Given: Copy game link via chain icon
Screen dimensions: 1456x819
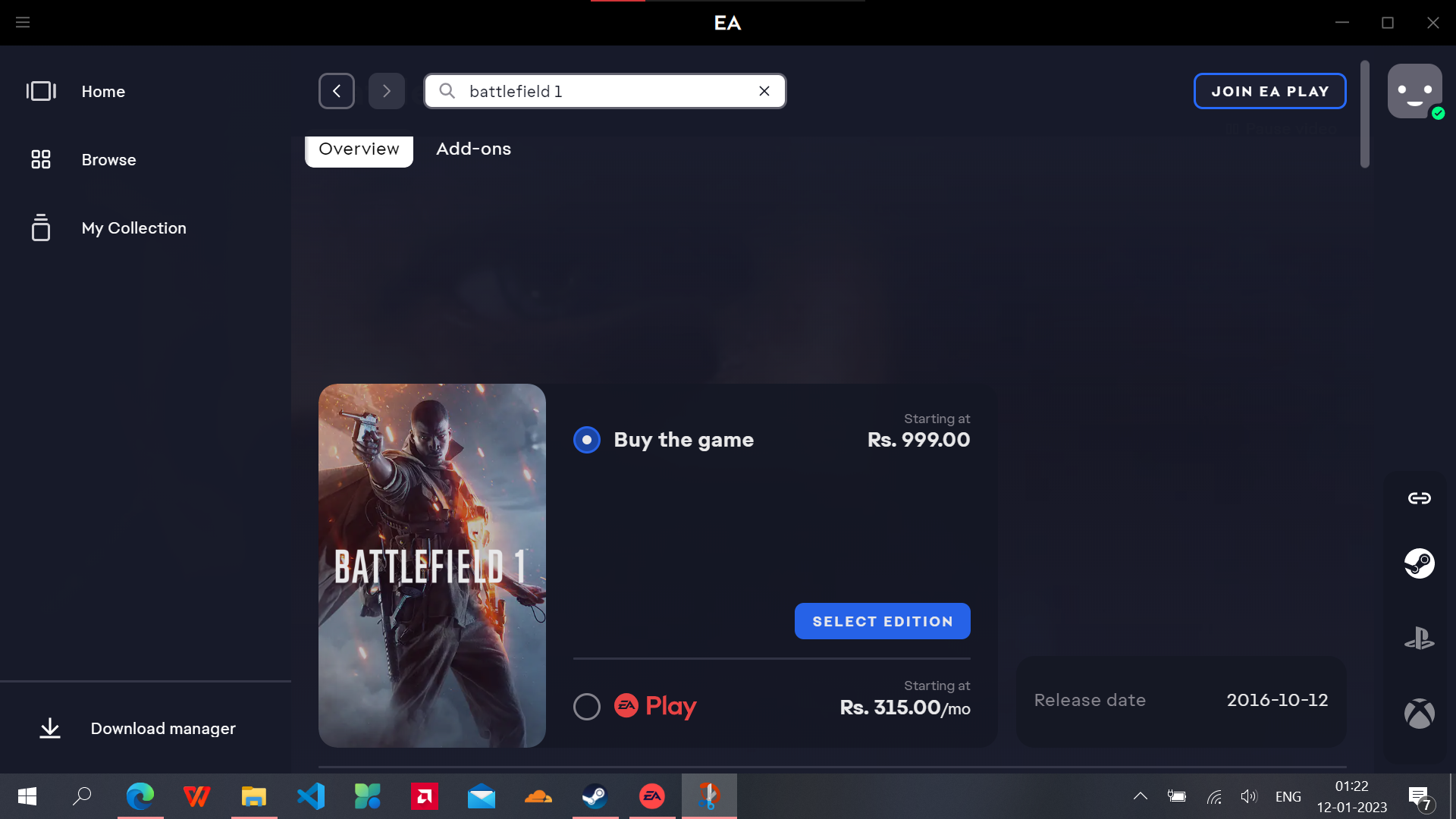Looking at the screenshot, I should (x=1419, y=498).
